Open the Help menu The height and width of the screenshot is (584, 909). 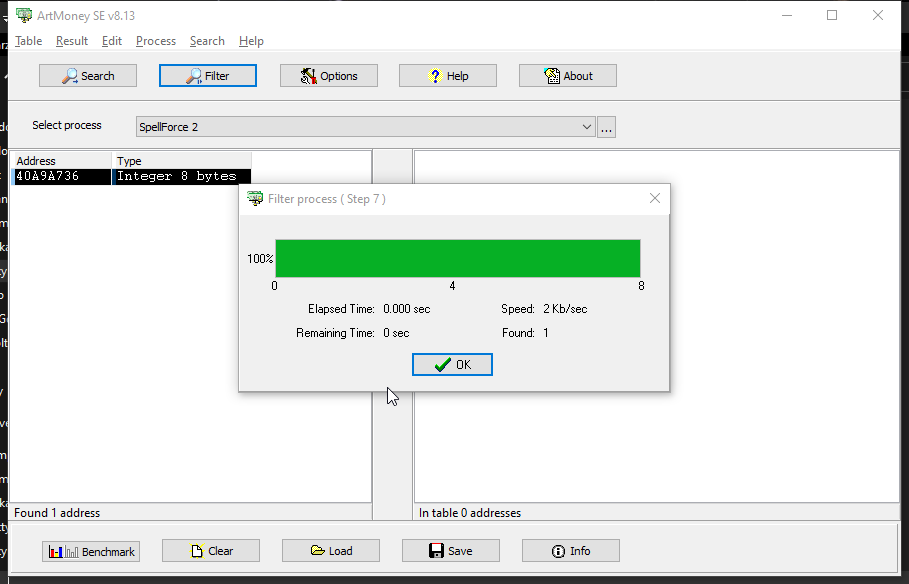coord(251,41)
